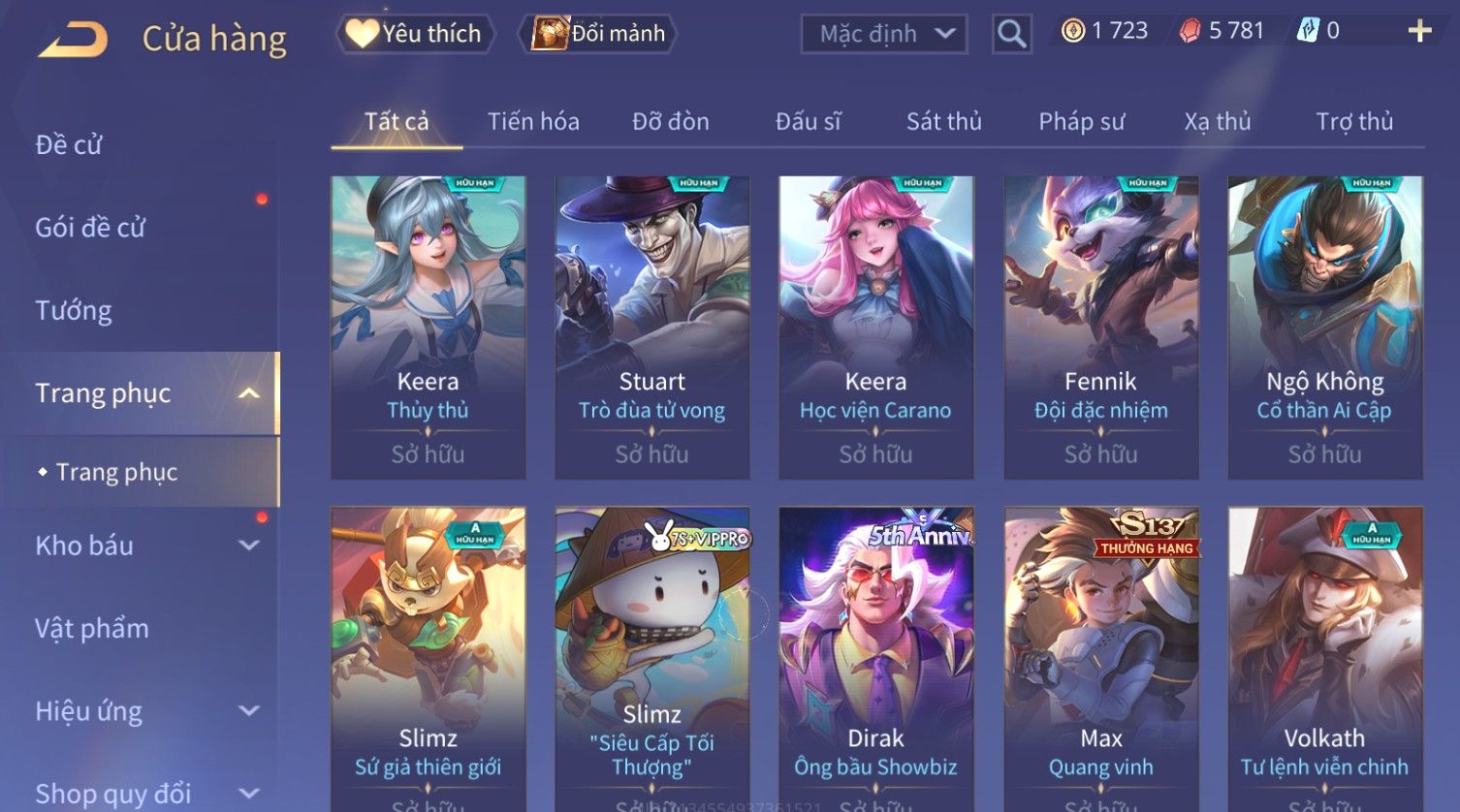The width and height of the screenshot is (1460, 812).
Task: Open Đổi mảnh fragment exchange chest
Action: (597, 34)
